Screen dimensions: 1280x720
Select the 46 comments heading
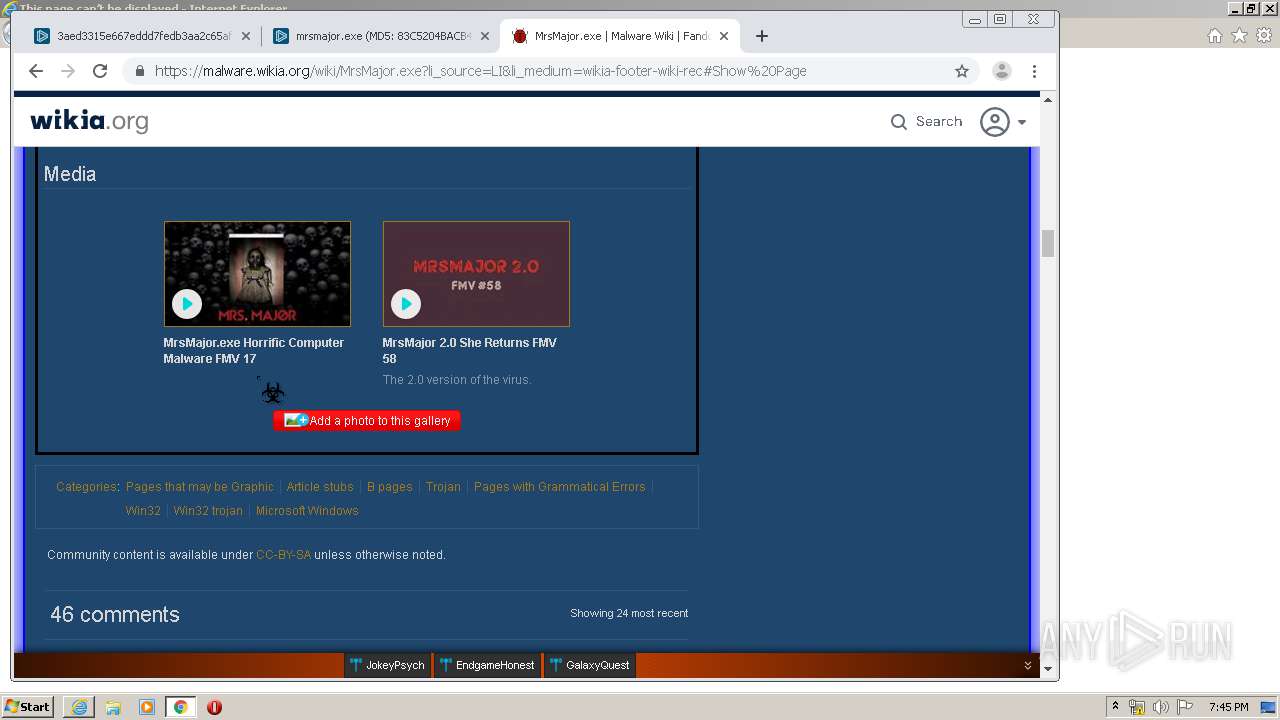(x=115, y=615)
